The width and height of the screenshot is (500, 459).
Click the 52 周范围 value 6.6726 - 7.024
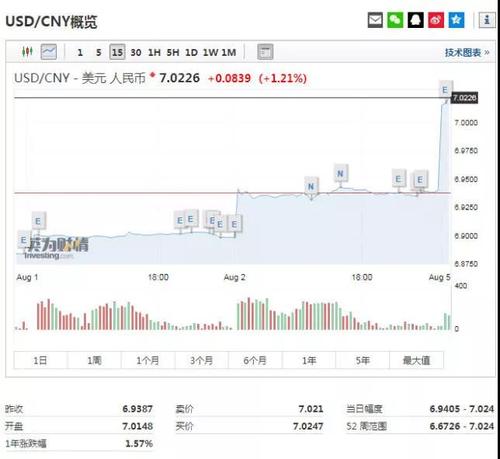pyautogui.click(x=462, y=426)
